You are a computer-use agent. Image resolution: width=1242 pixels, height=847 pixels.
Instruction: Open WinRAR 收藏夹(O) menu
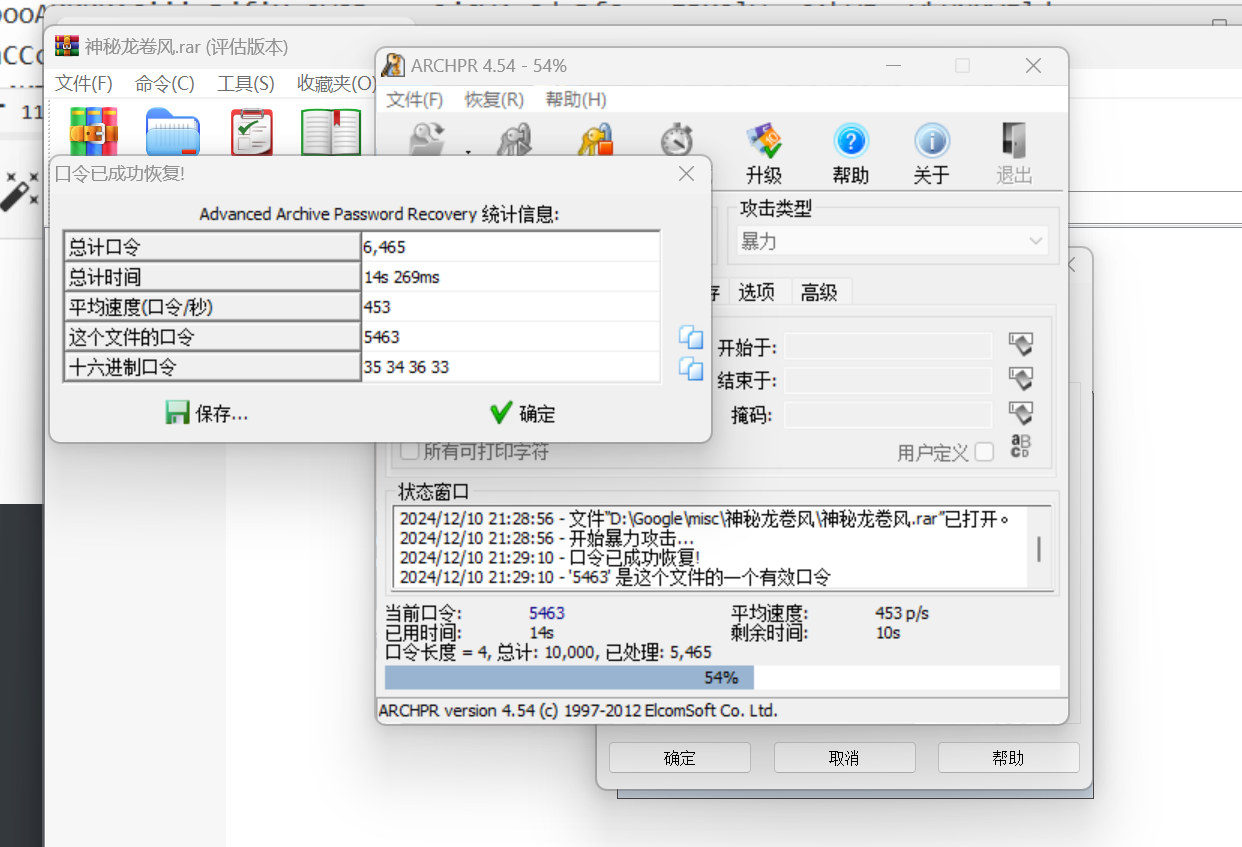tap(336, 83)
